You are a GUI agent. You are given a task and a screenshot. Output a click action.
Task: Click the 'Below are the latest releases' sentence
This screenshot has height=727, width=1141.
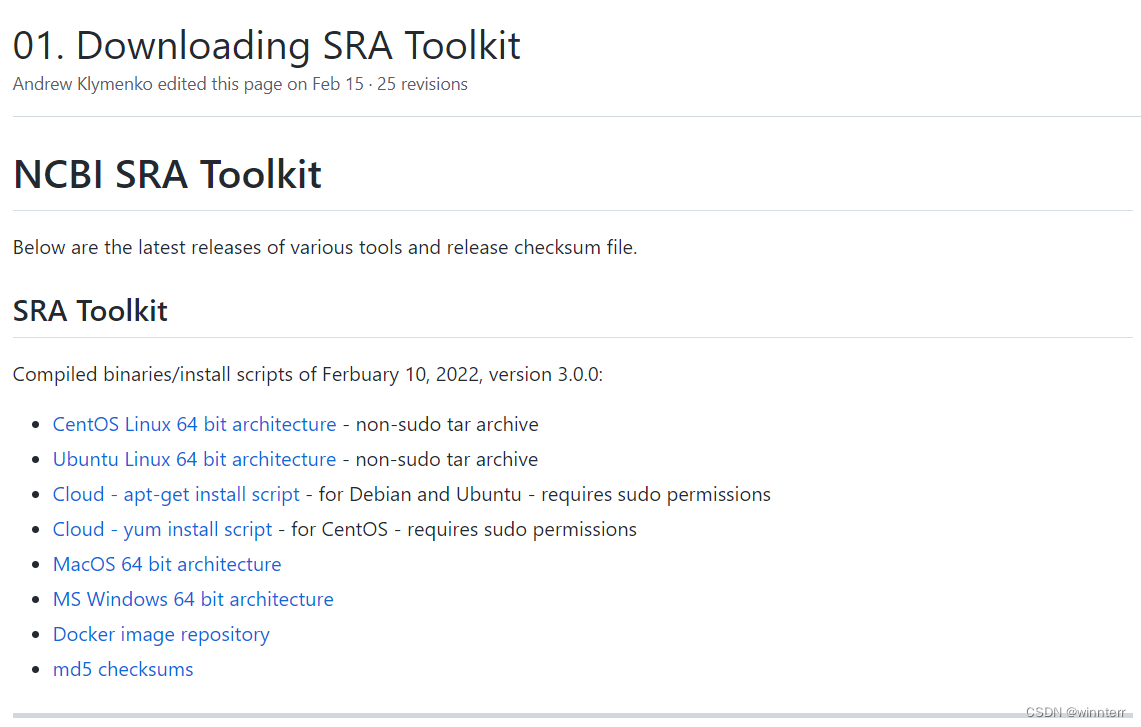(x=325, y=247)
